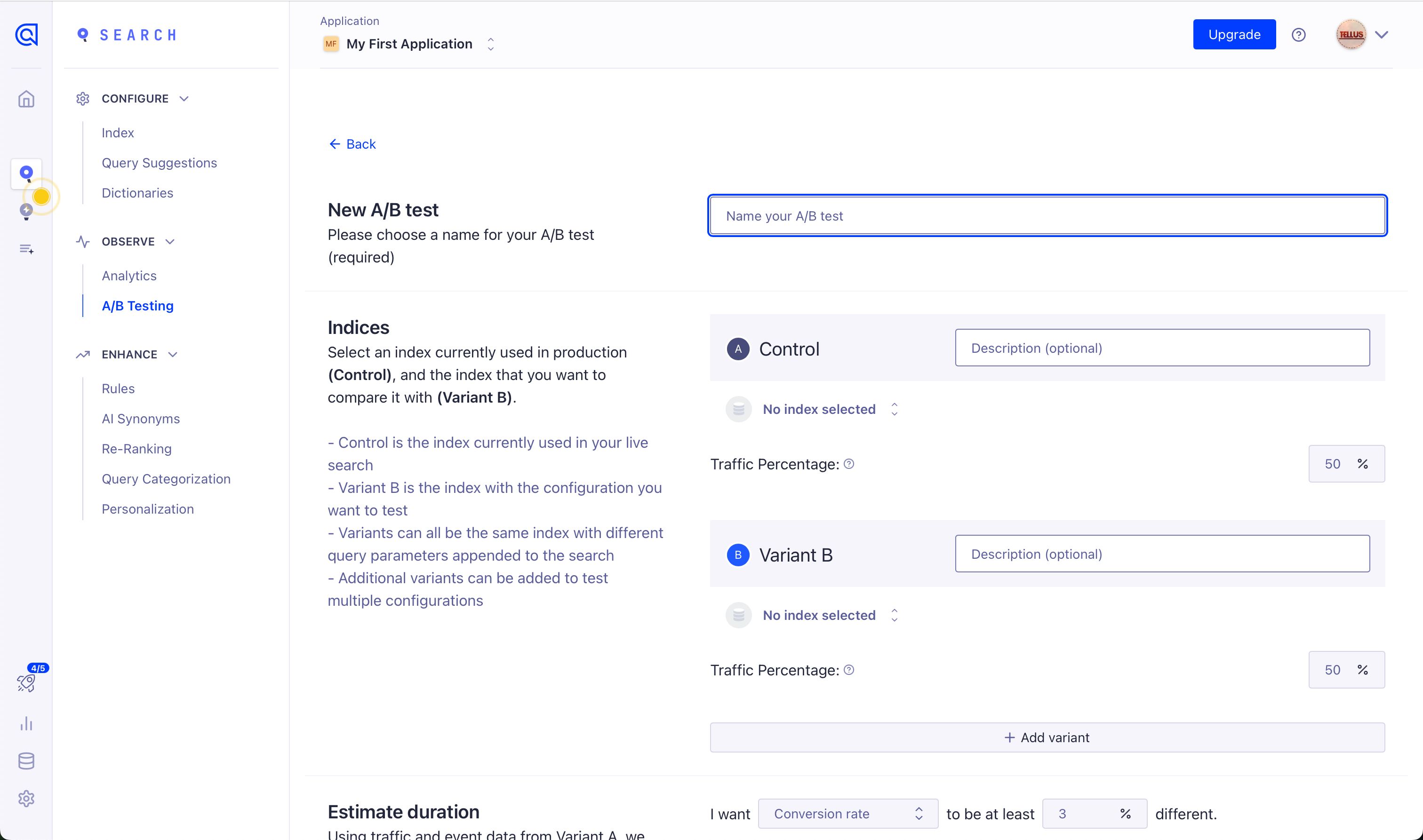This screenshot has height=840, width=1423.
Task: Click the Algolia logo icon
Action: coord(26,35)
